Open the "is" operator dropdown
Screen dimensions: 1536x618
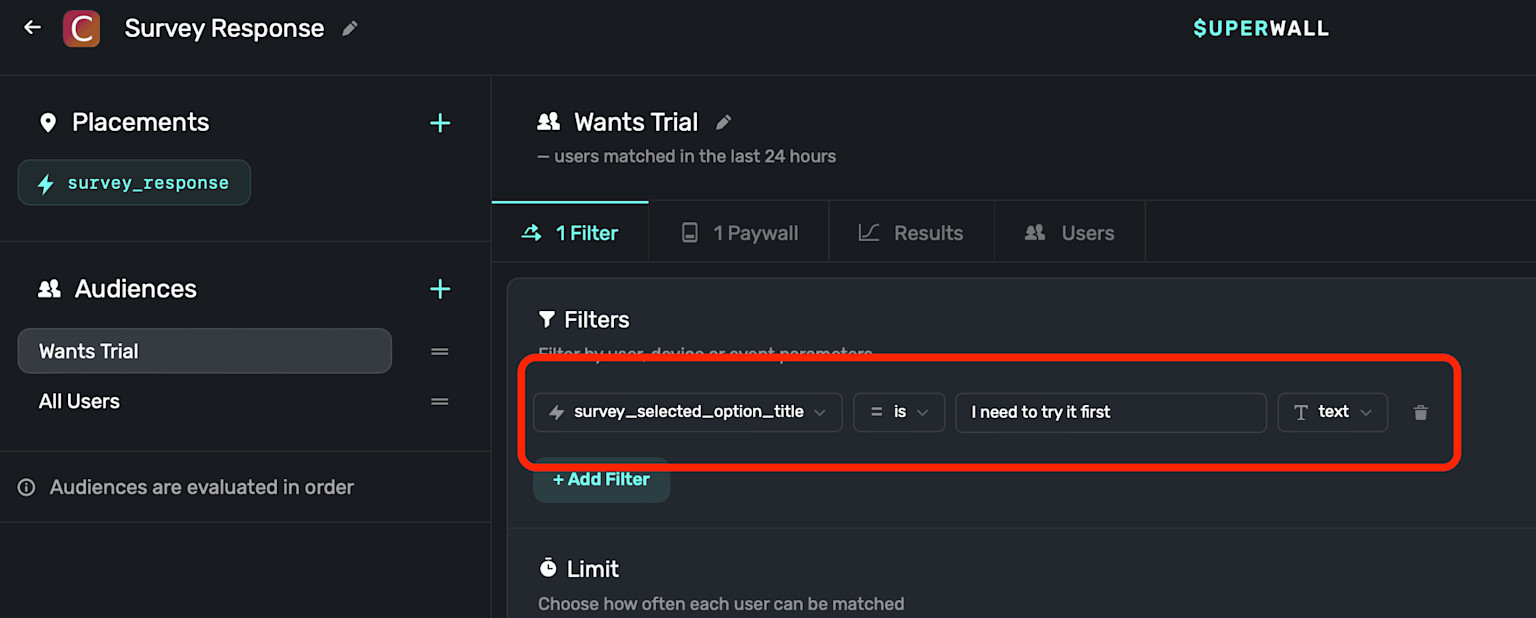[899, 412]
